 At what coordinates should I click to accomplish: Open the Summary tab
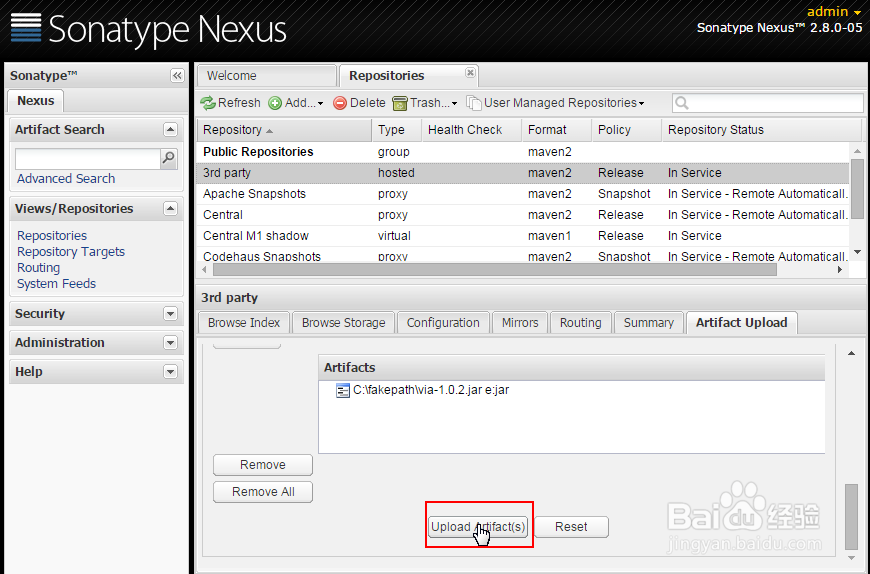tap(648, 323)
